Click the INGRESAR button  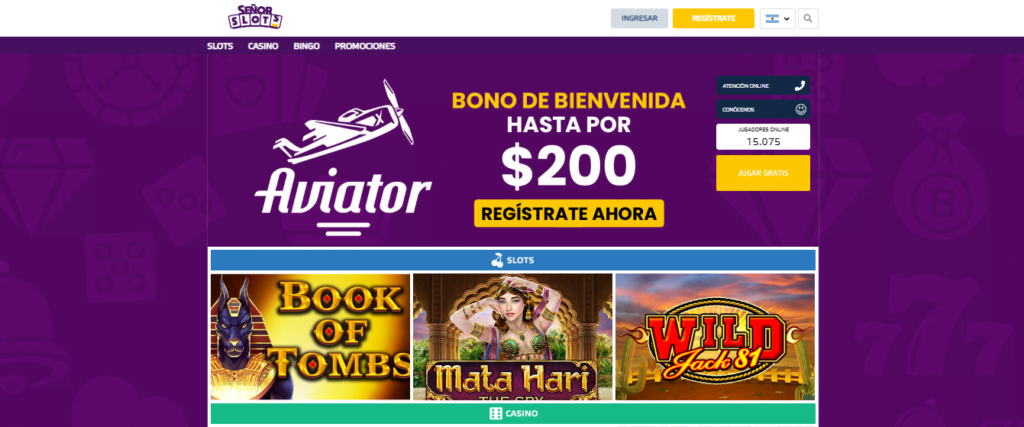point(639,18)
